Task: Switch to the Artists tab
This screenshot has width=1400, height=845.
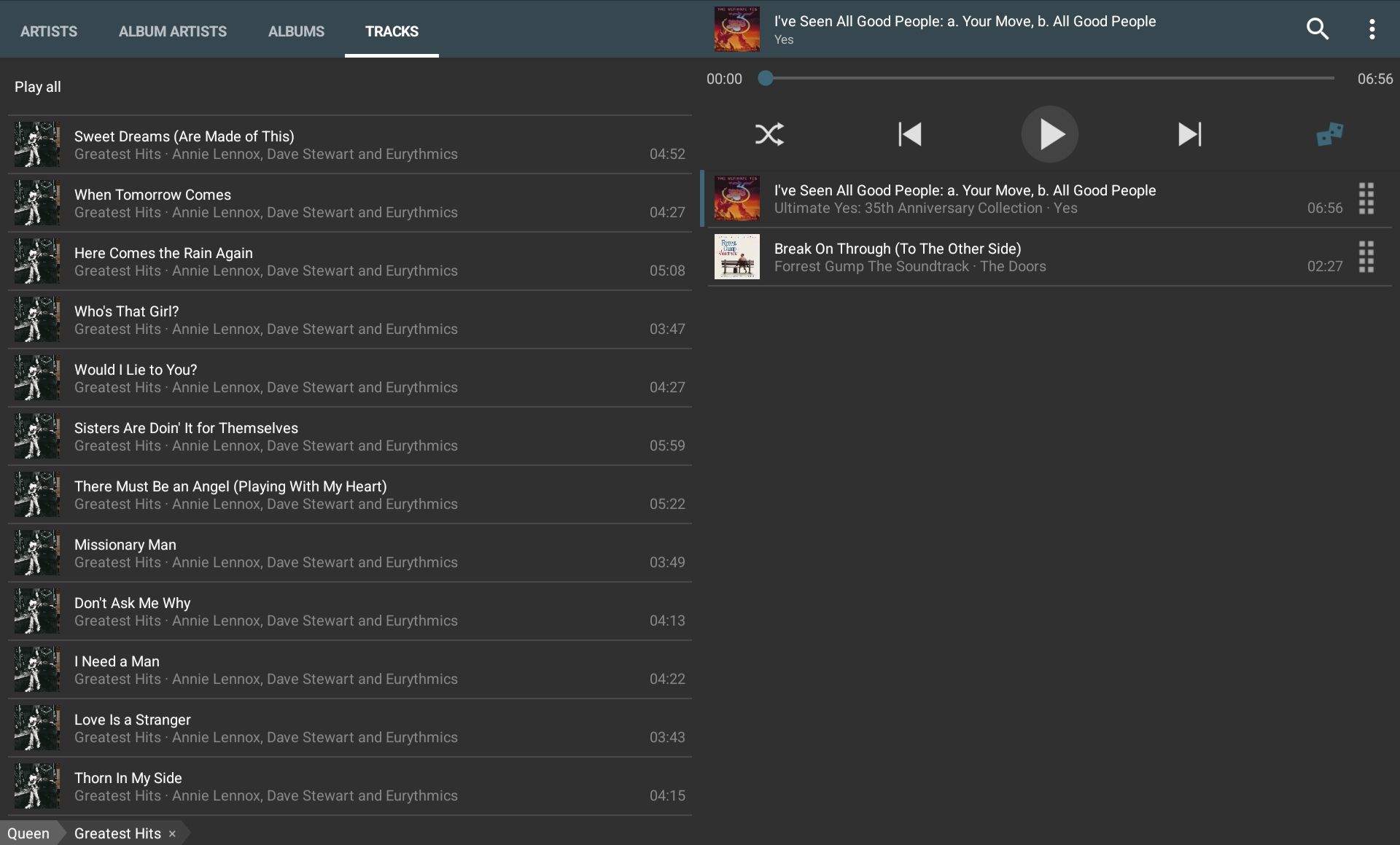Action: 49,31
